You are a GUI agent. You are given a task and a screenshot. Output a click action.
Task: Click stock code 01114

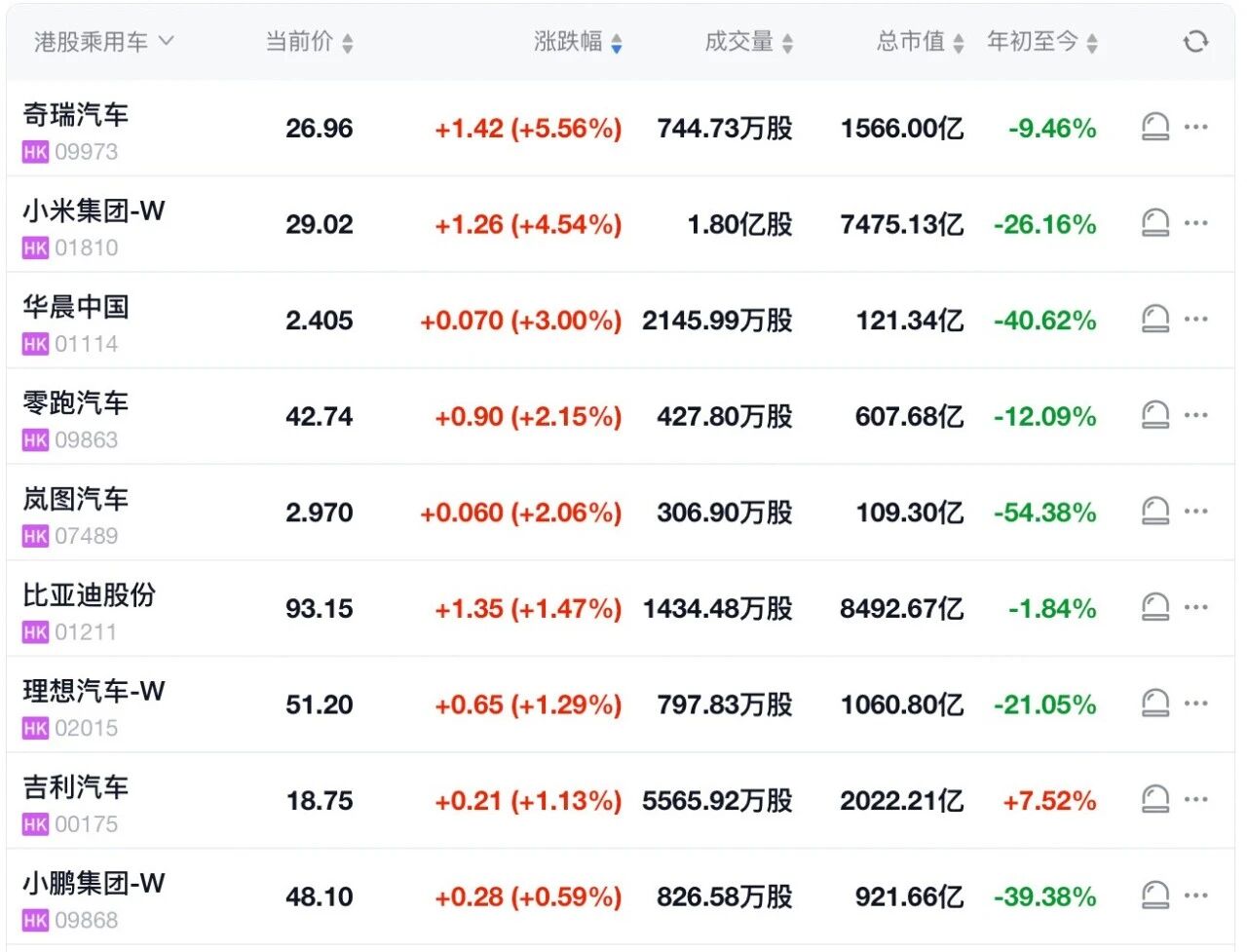(87, 344)
